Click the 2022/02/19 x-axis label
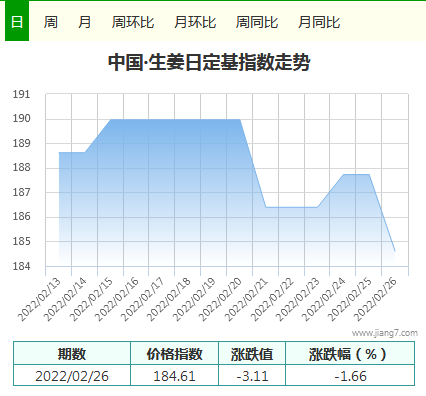Image resolution: width=426 pixels, height=396 pixels. [x=194, y=300]
